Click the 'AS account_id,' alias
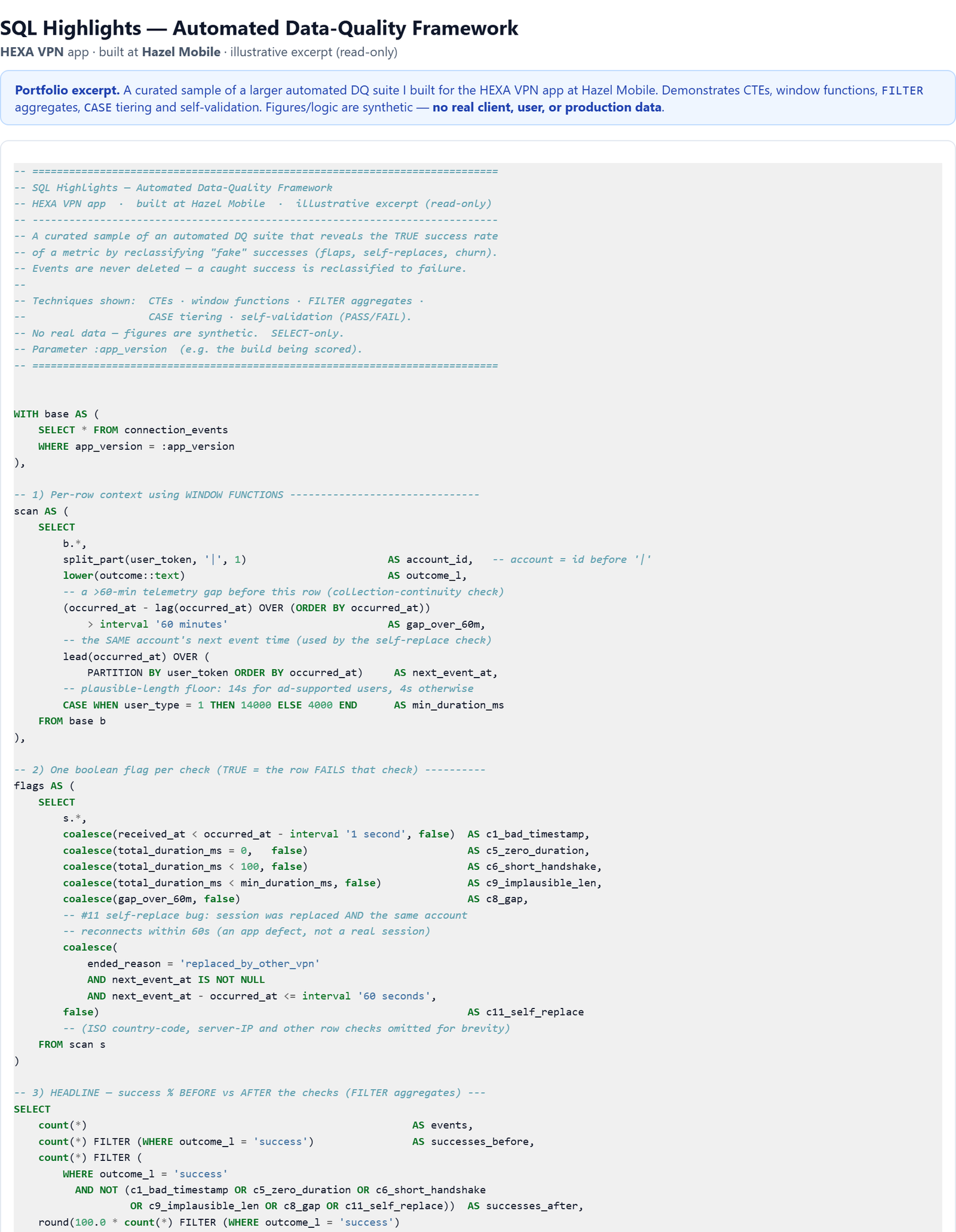The width and height of the screenshot is (956, 1232). [430, 559]
